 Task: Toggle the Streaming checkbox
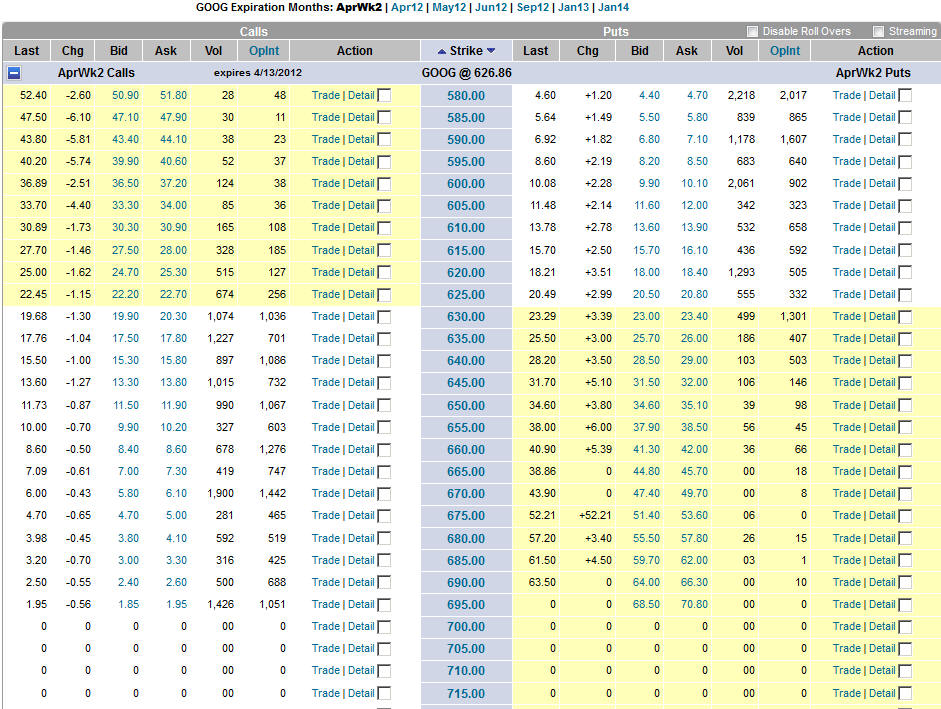click(879, 31)
